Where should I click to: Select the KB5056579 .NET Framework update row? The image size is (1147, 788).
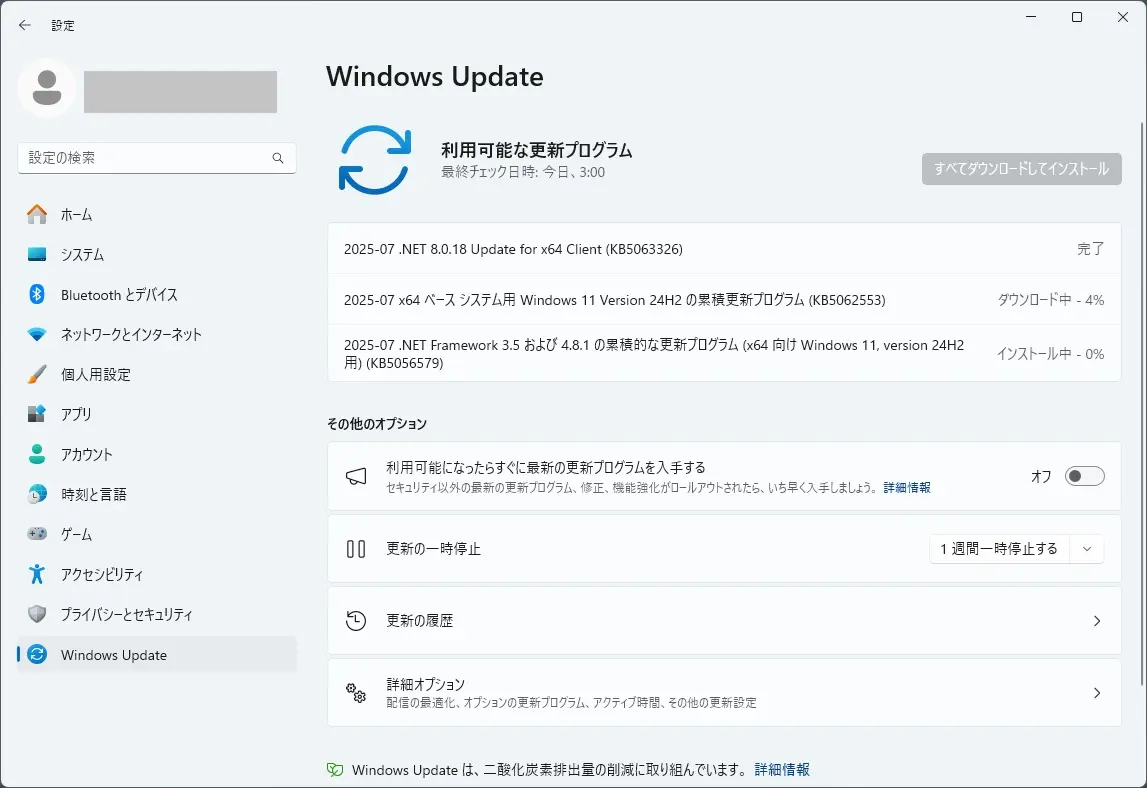724,353
